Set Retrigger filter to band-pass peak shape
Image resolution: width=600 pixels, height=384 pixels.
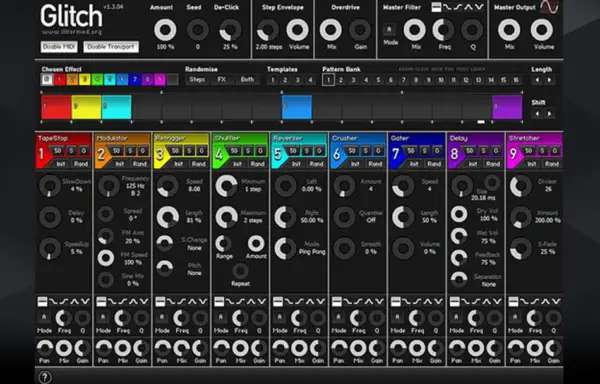[192, 302]
